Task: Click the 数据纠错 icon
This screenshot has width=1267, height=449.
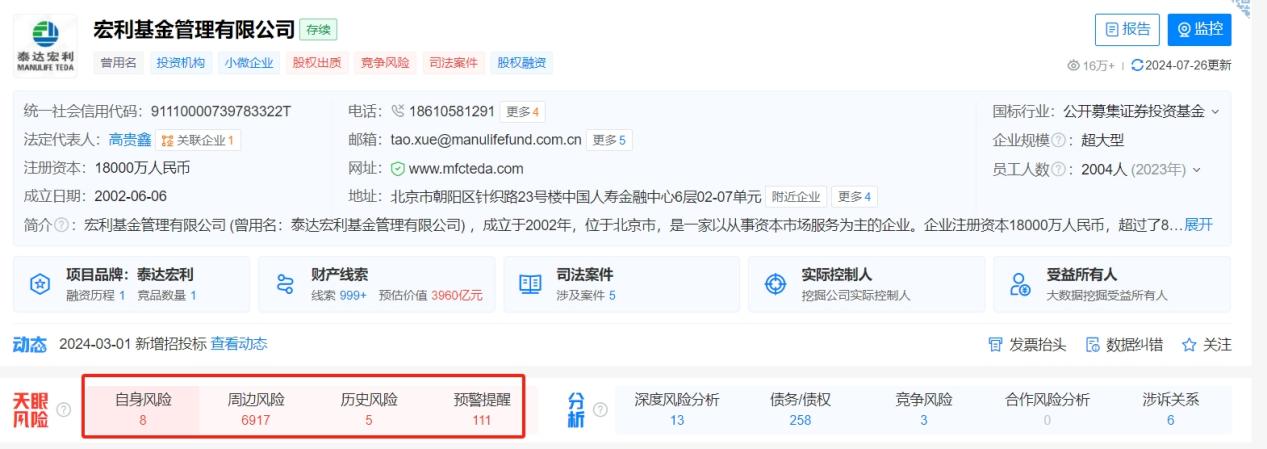Action: 1093,345
